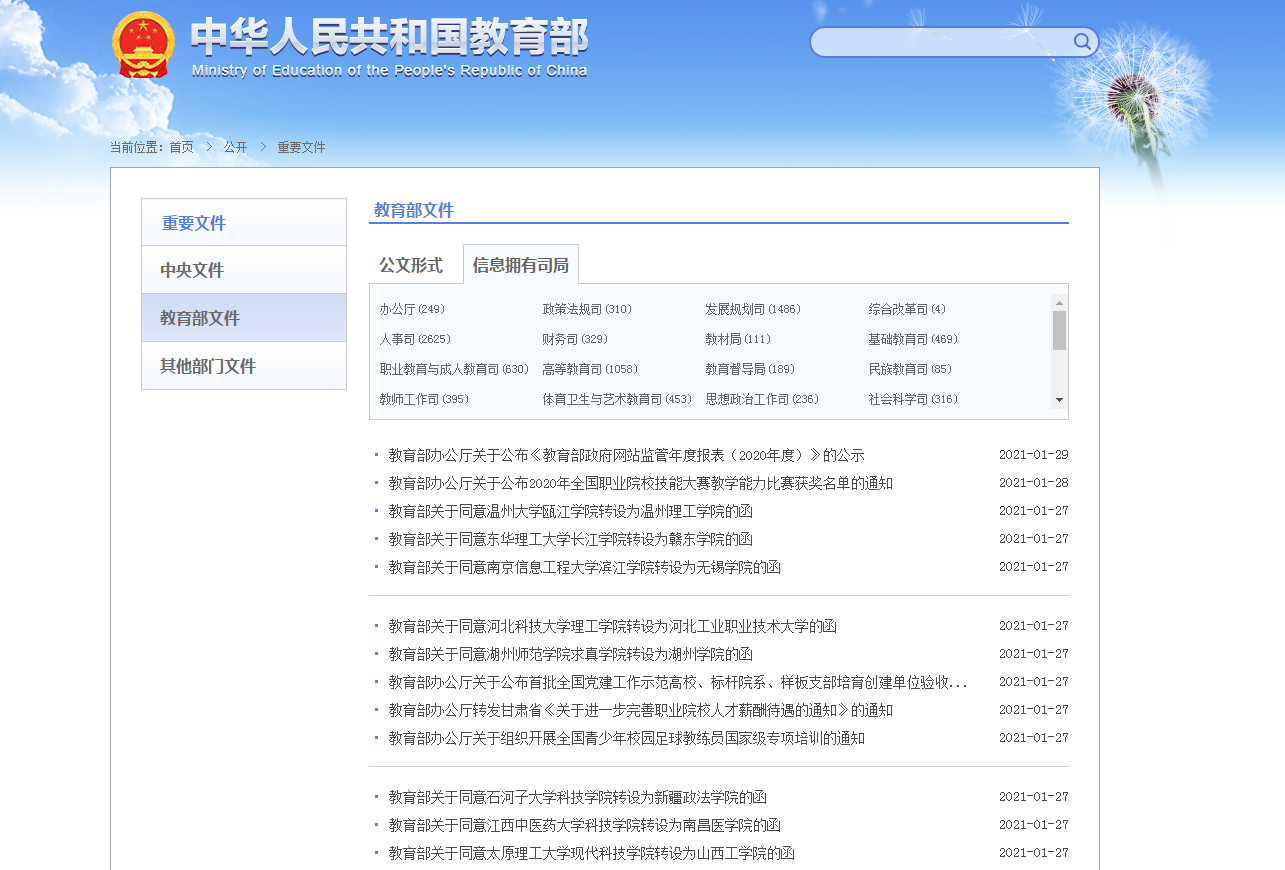The width and height of the screenshot is (1285, 870).
Task: Open notice on 首批全国党建工作示范高校
Action: click(678, 682)
